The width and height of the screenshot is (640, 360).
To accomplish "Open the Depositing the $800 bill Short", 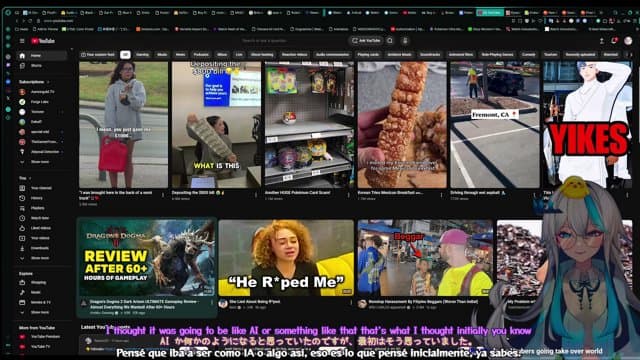I will pyautogui.click(x=216, y=125).
